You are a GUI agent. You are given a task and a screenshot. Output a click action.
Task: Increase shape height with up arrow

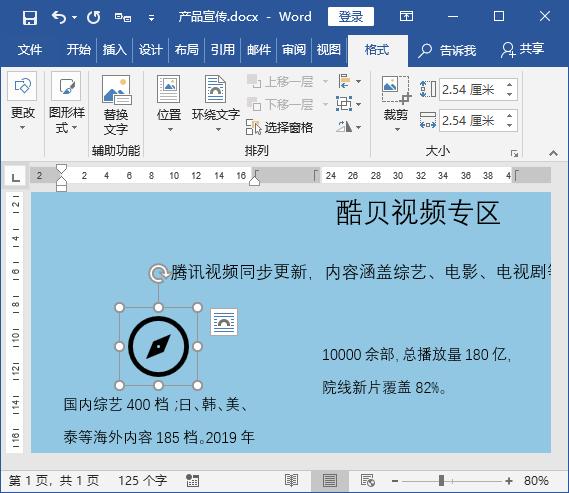tap(509, 85)
